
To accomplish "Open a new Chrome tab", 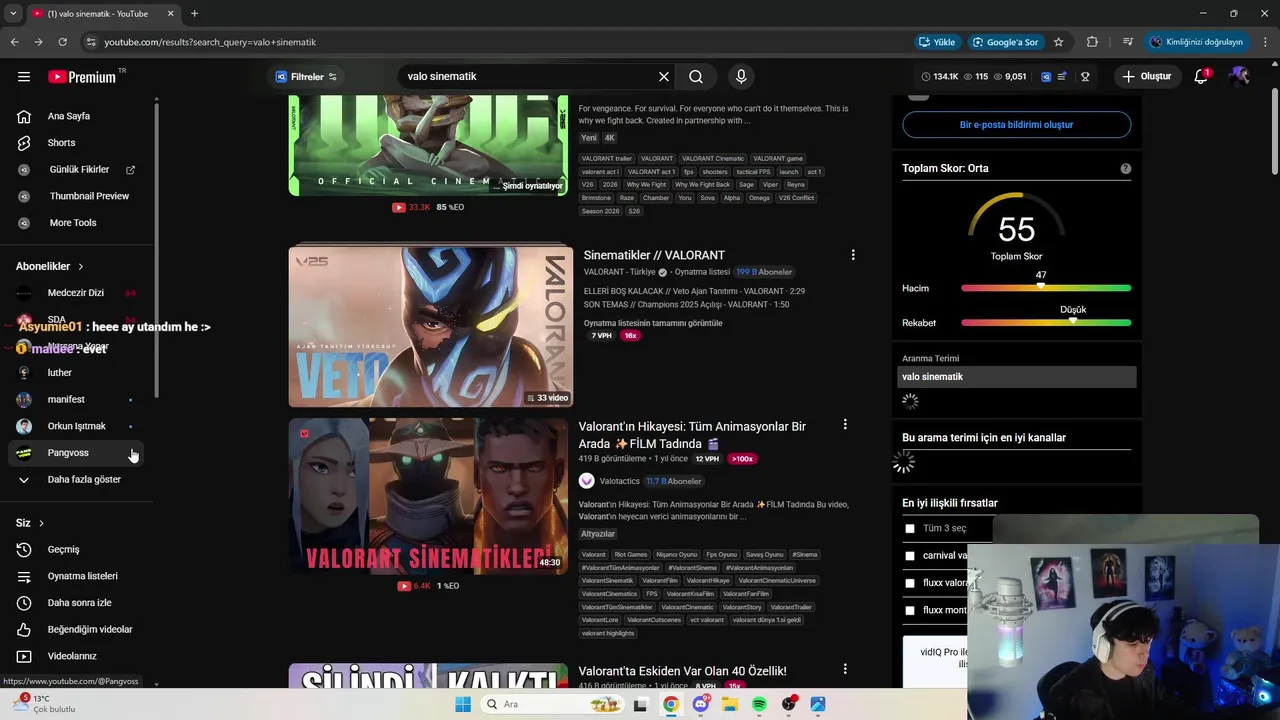I will click(194, 14).
